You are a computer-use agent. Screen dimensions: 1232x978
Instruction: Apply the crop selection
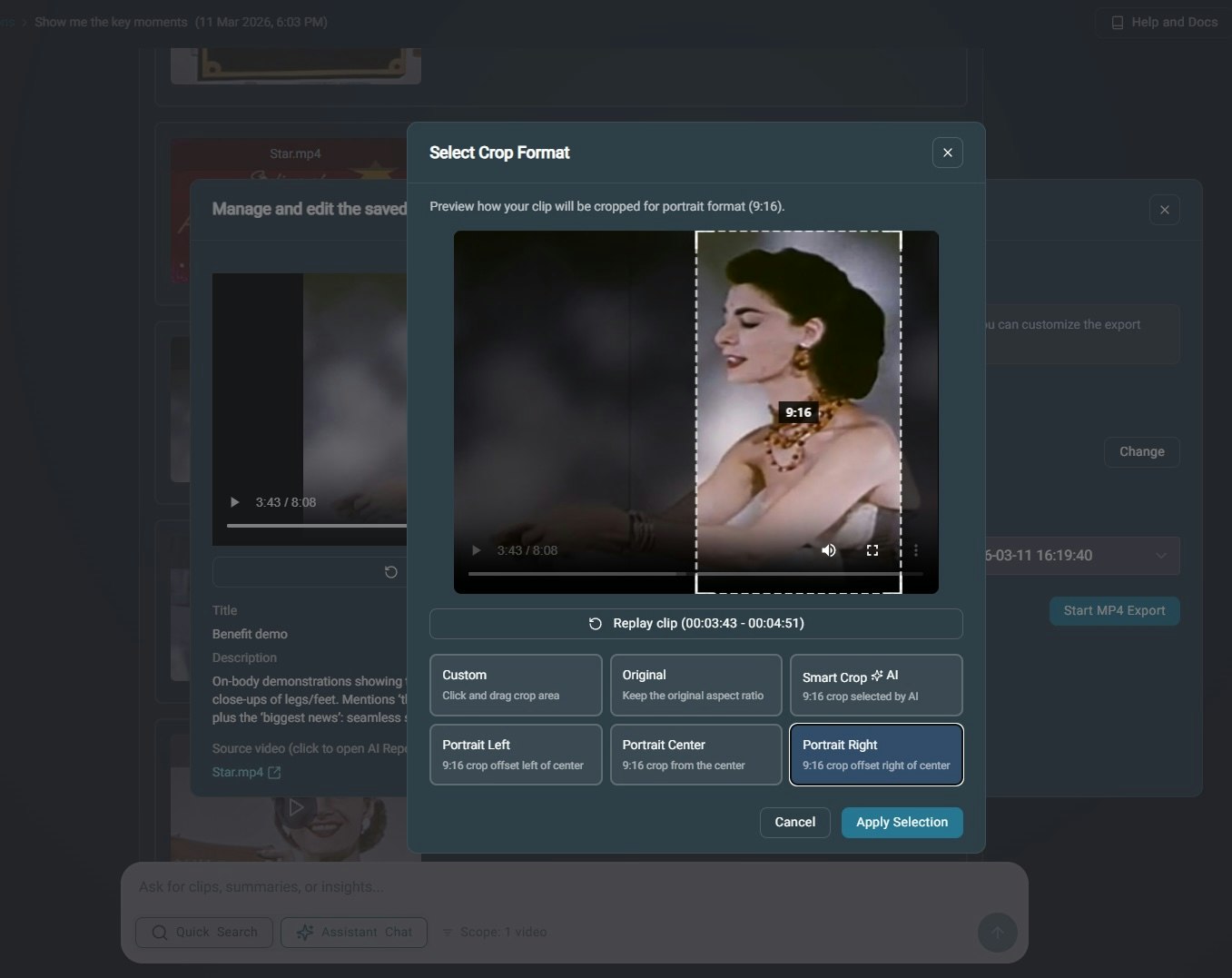[902, 822]
